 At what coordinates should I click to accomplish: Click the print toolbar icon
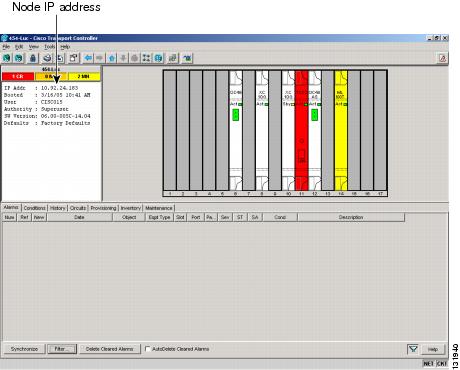47,58
